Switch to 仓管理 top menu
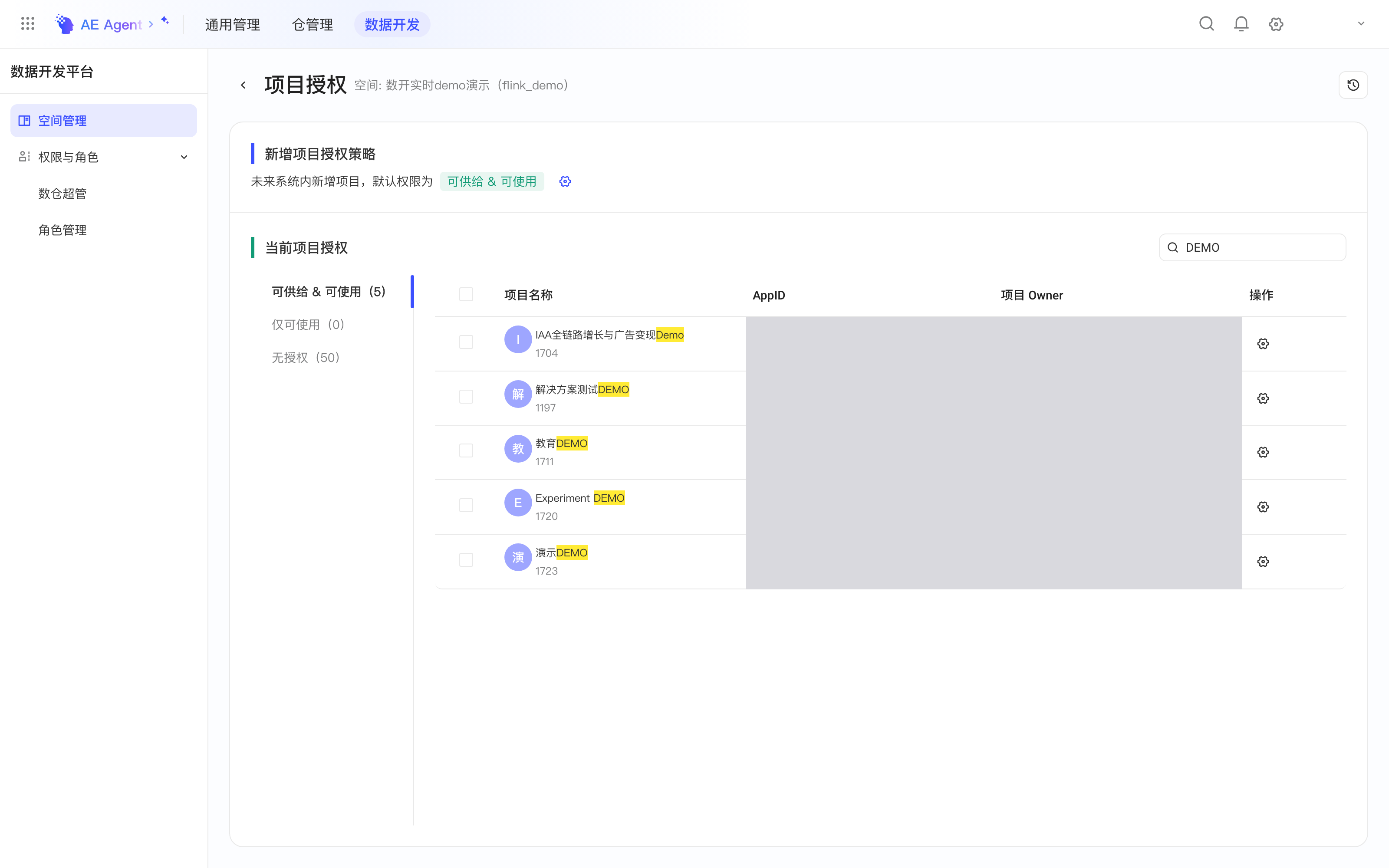The height and width of the screenshot is (868, 1389). pos(312,24)
